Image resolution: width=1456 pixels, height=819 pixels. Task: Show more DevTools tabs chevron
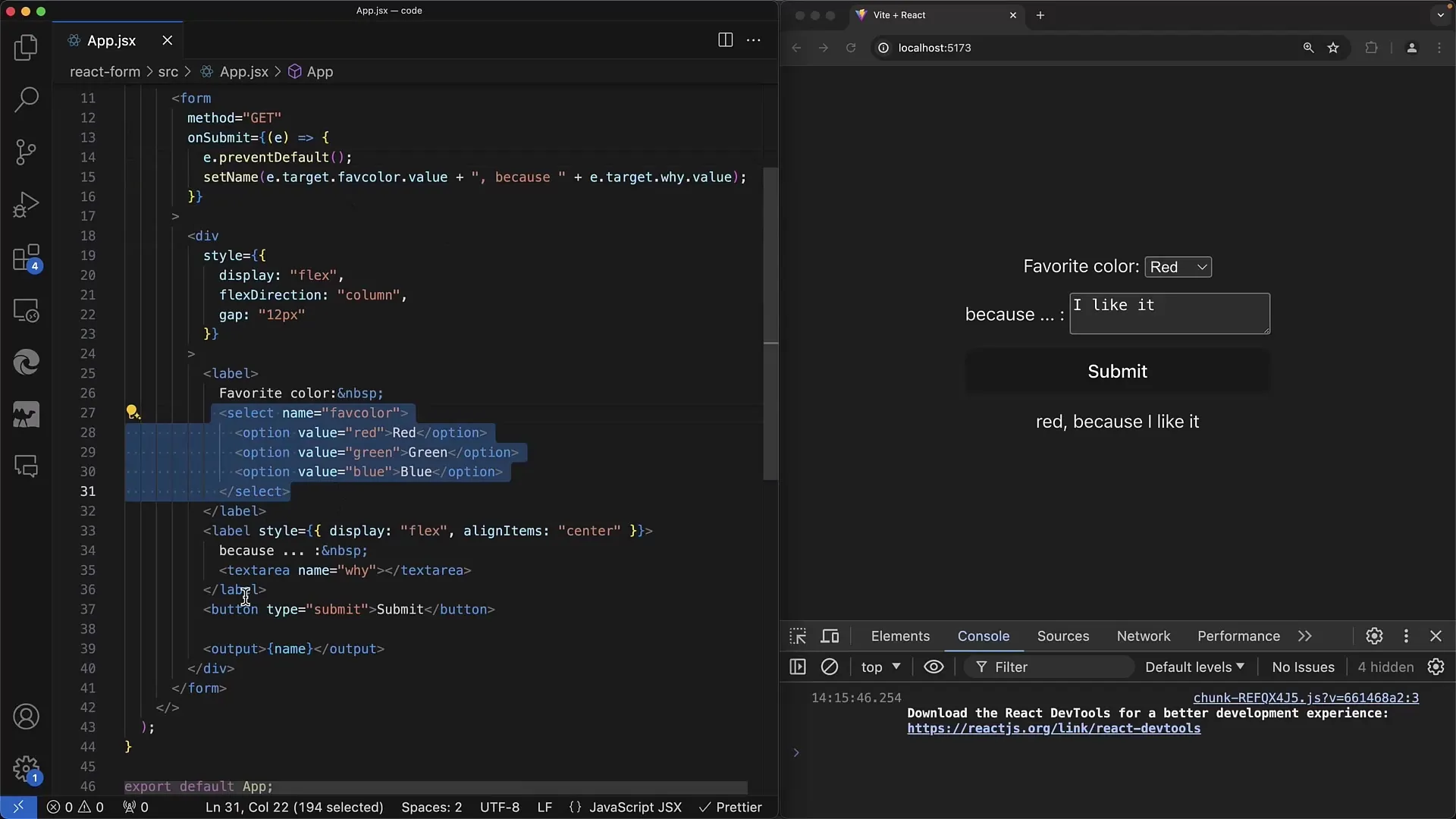pos(1304,636)
